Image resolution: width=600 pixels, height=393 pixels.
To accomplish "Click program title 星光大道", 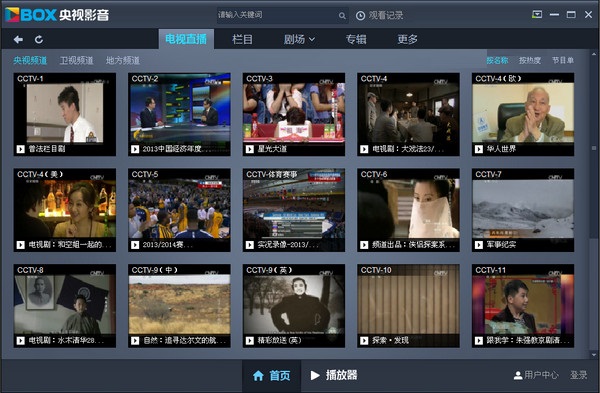I will pyautogui.click(x=272, y=149).
